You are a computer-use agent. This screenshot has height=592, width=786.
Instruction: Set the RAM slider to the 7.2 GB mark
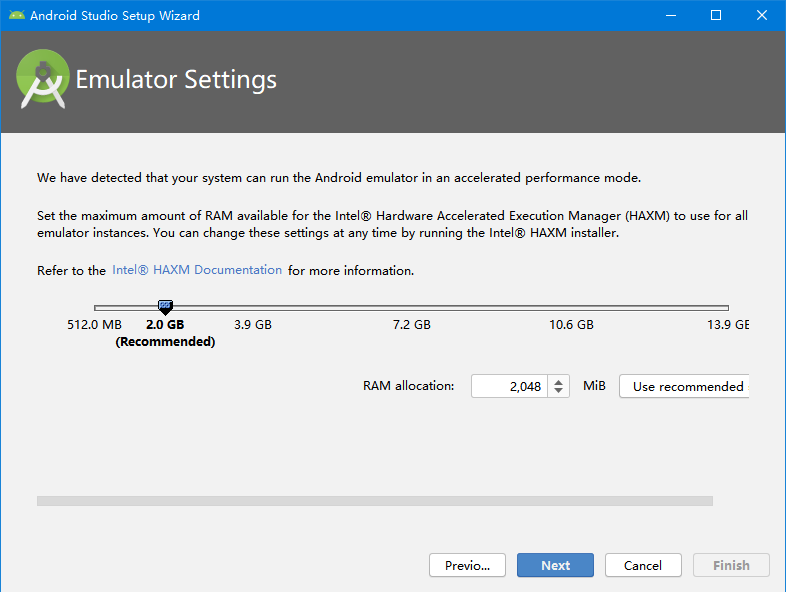point(411,308)
